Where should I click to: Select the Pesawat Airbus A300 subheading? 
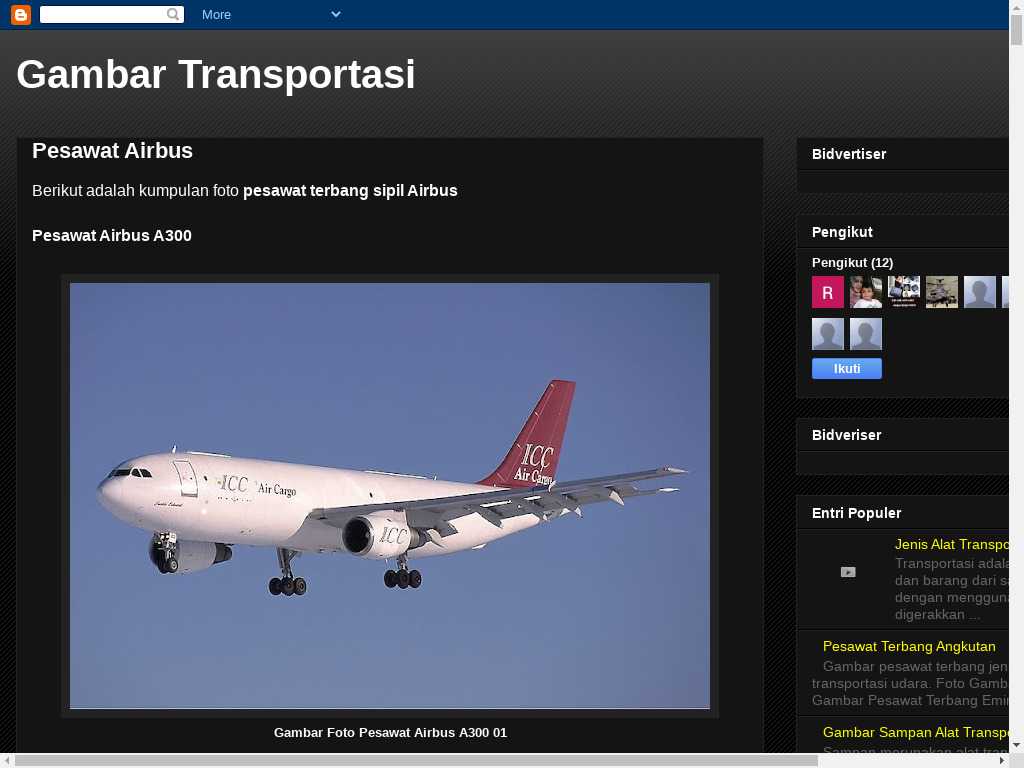112,236
